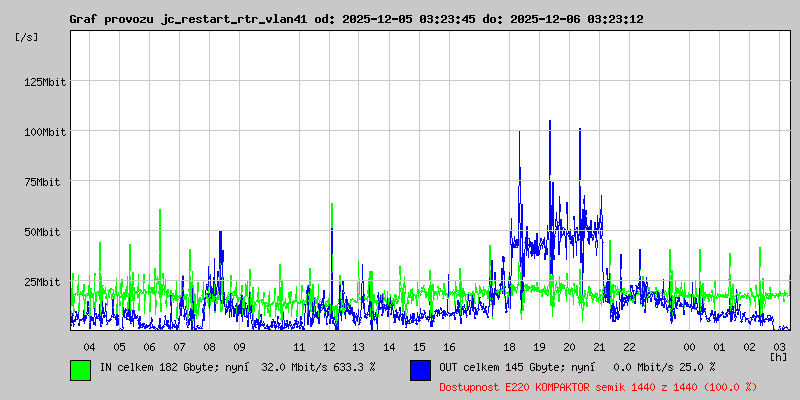
Task: Click the '[/s]' unit label at top left
Action: 27,36
